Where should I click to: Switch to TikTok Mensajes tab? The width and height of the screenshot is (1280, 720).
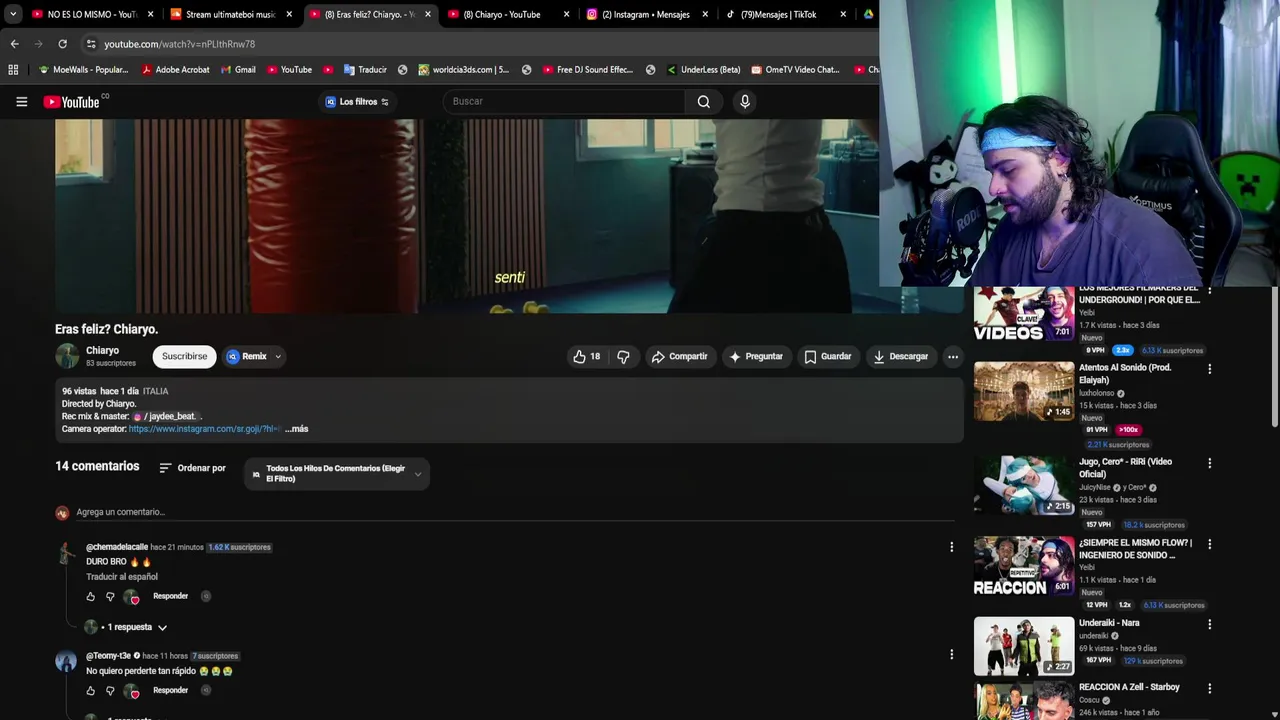click(x=786, y=14)
